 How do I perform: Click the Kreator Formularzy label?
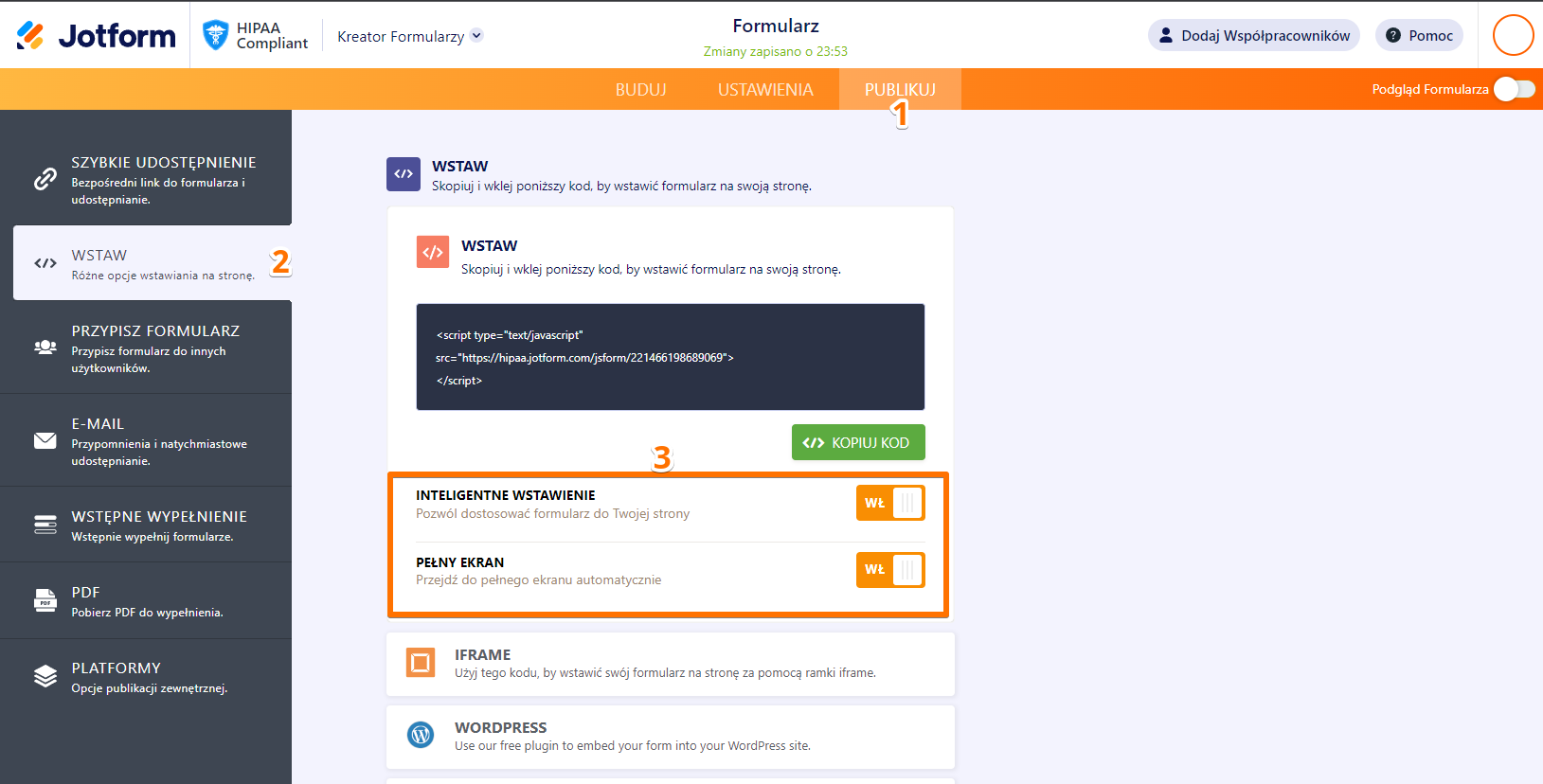click(x=401, y=36)
